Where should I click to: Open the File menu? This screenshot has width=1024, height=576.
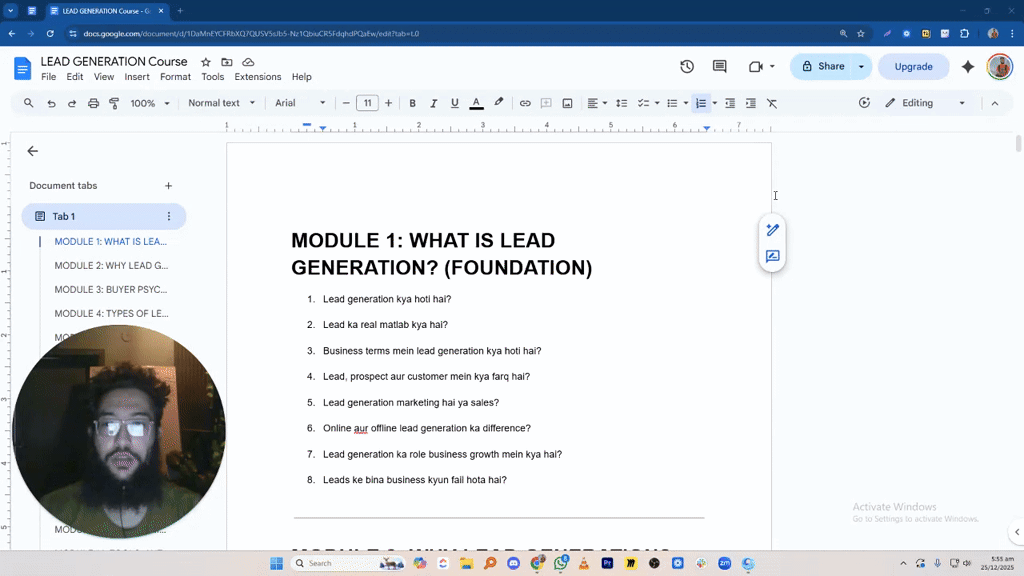48,77
